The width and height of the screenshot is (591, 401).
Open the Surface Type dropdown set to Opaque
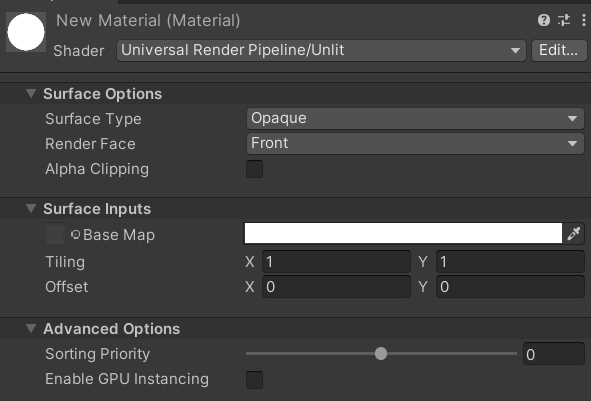click(415, 119)
